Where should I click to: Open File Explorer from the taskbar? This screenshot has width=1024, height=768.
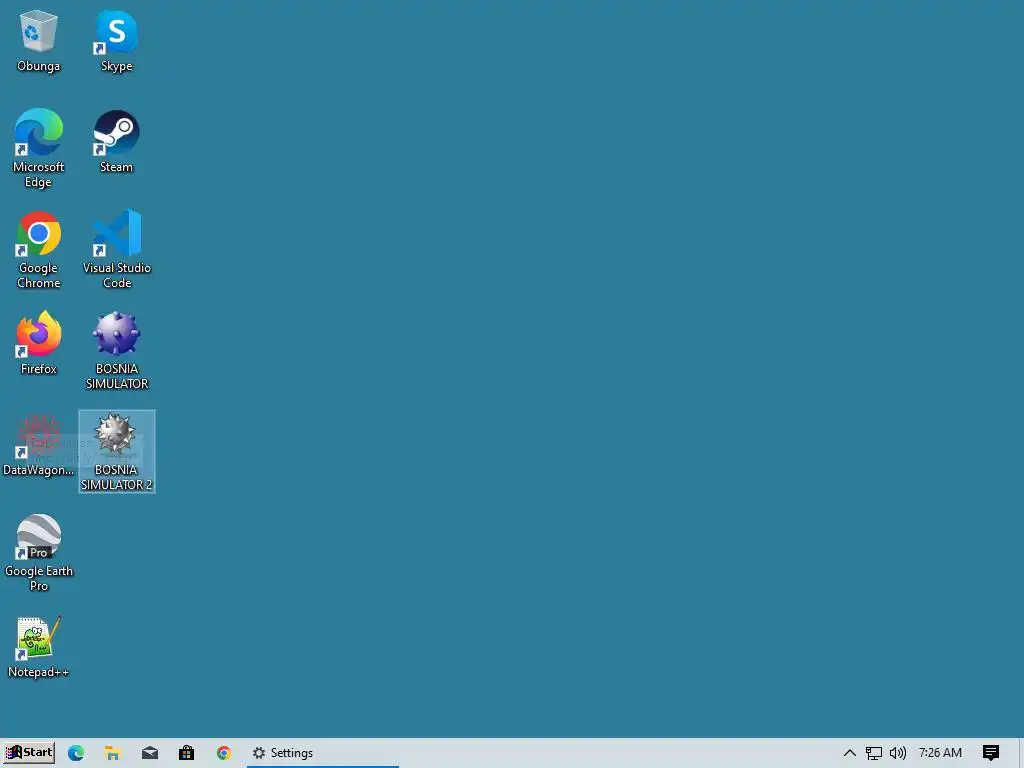pos(112,753)
